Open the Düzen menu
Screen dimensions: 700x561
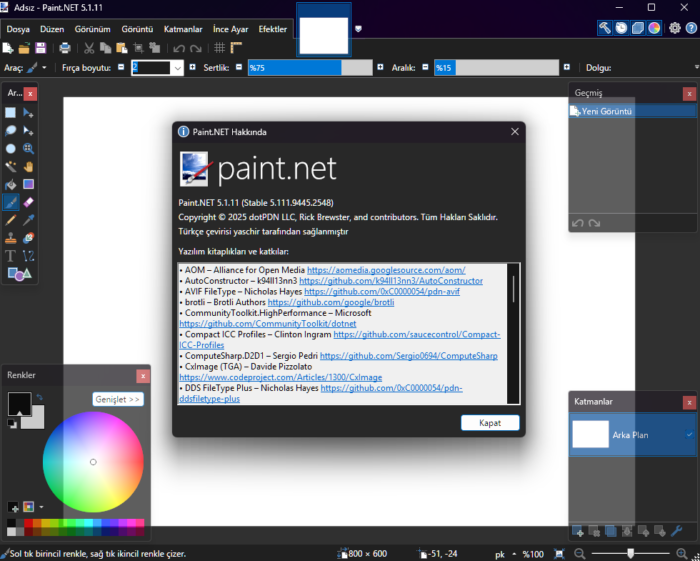coord(52,29)
